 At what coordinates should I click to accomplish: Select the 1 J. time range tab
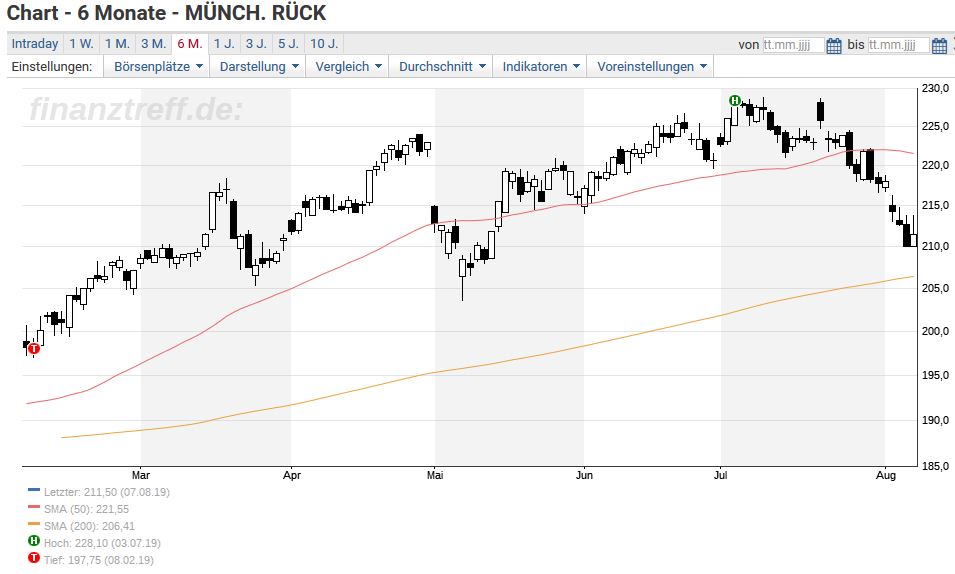coord(224,44)
